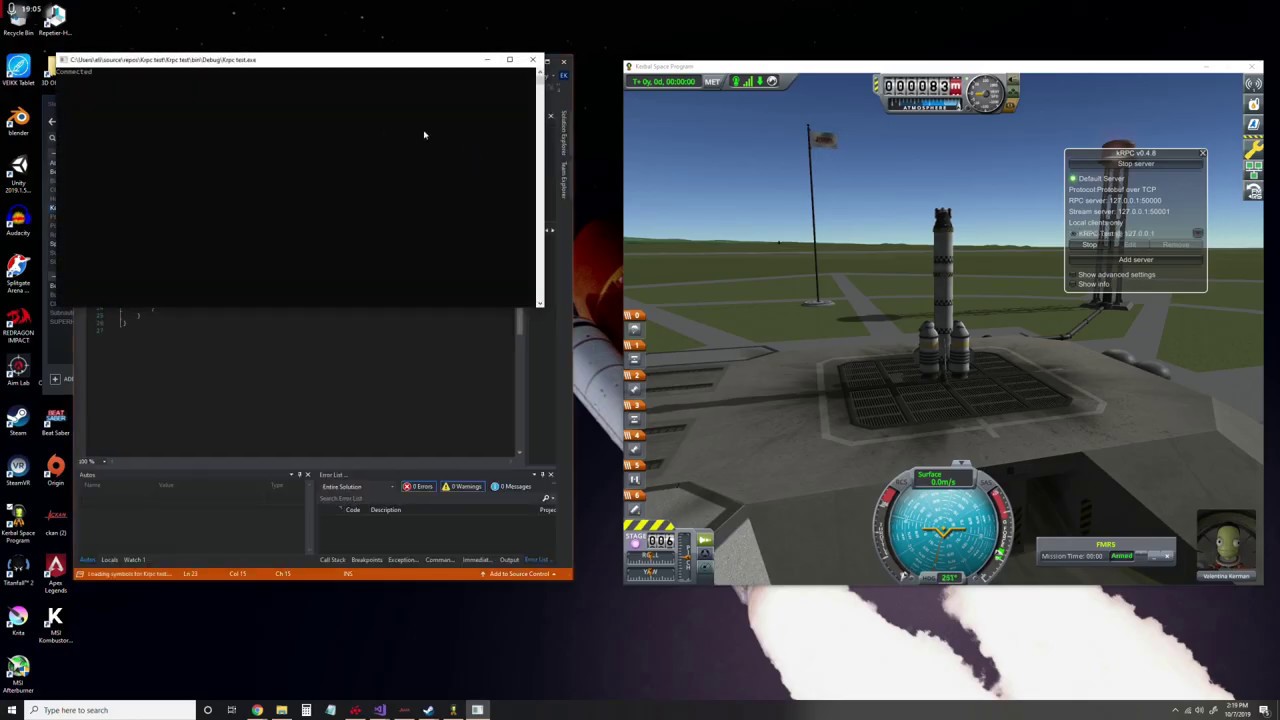Toggle the RCS indicator on the navball
This screenshot has width=1280, height=720.
[901, 482]
